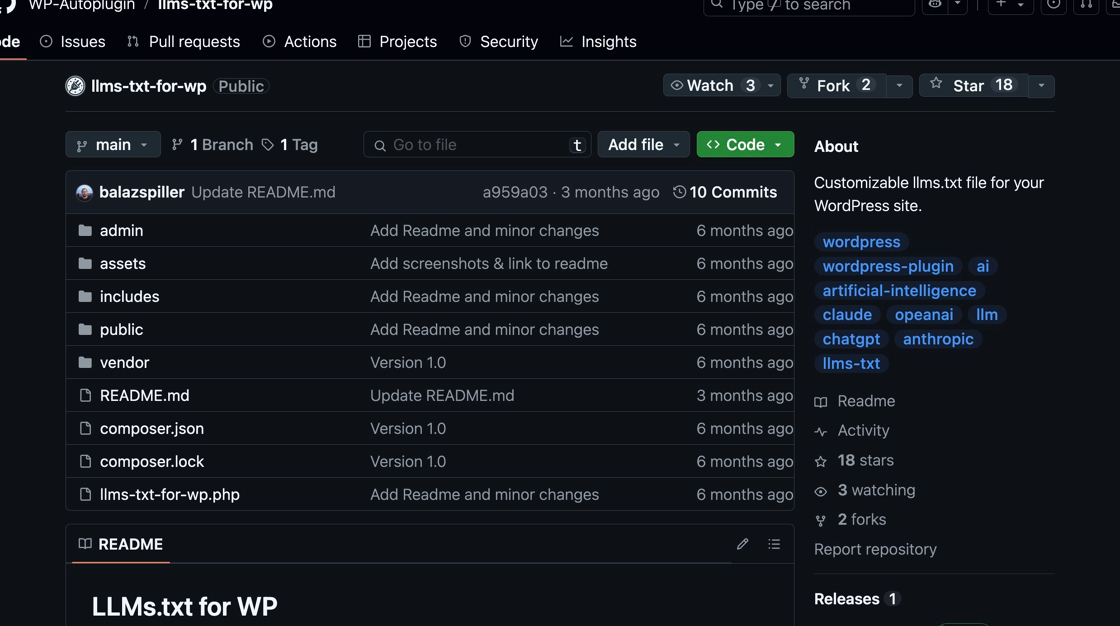1120x626 pixels.
Task: Open the assets folder
Action: point(123,264)
